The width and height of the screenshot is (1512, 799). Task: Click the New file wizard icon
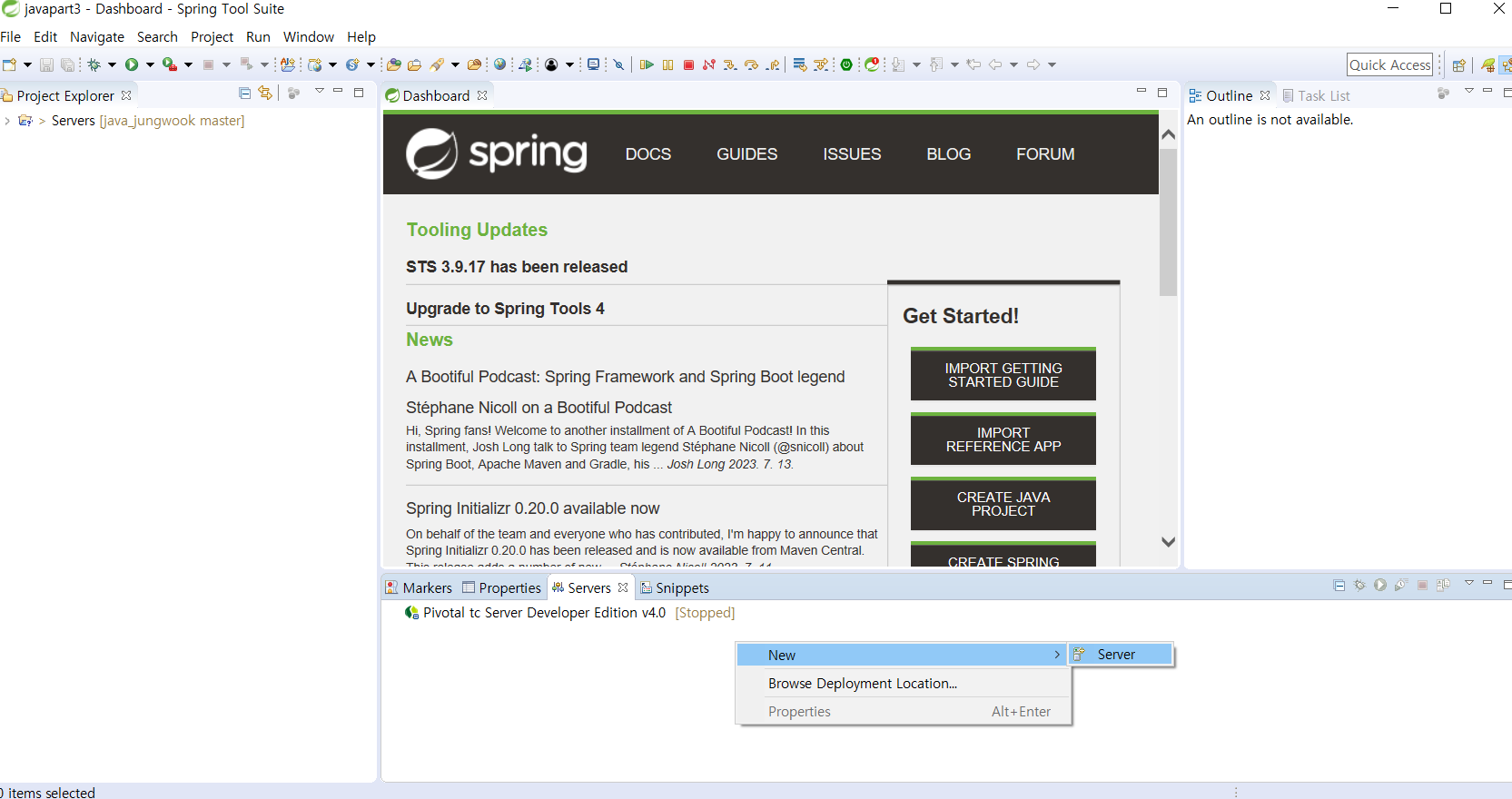pyautogui.click(x=10, y=64)
